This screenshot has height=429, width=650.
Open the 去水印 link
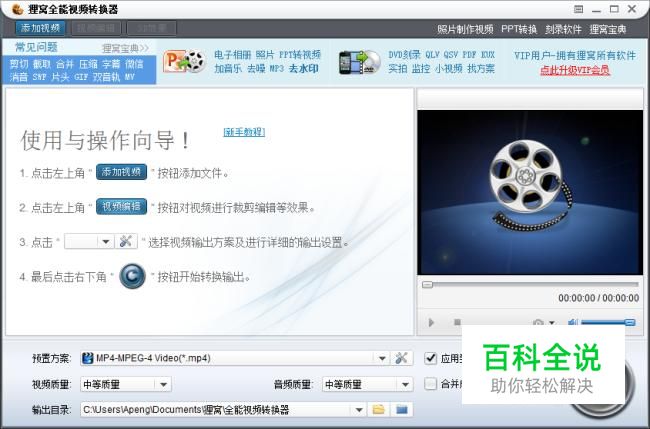click(x=303, y=68)
